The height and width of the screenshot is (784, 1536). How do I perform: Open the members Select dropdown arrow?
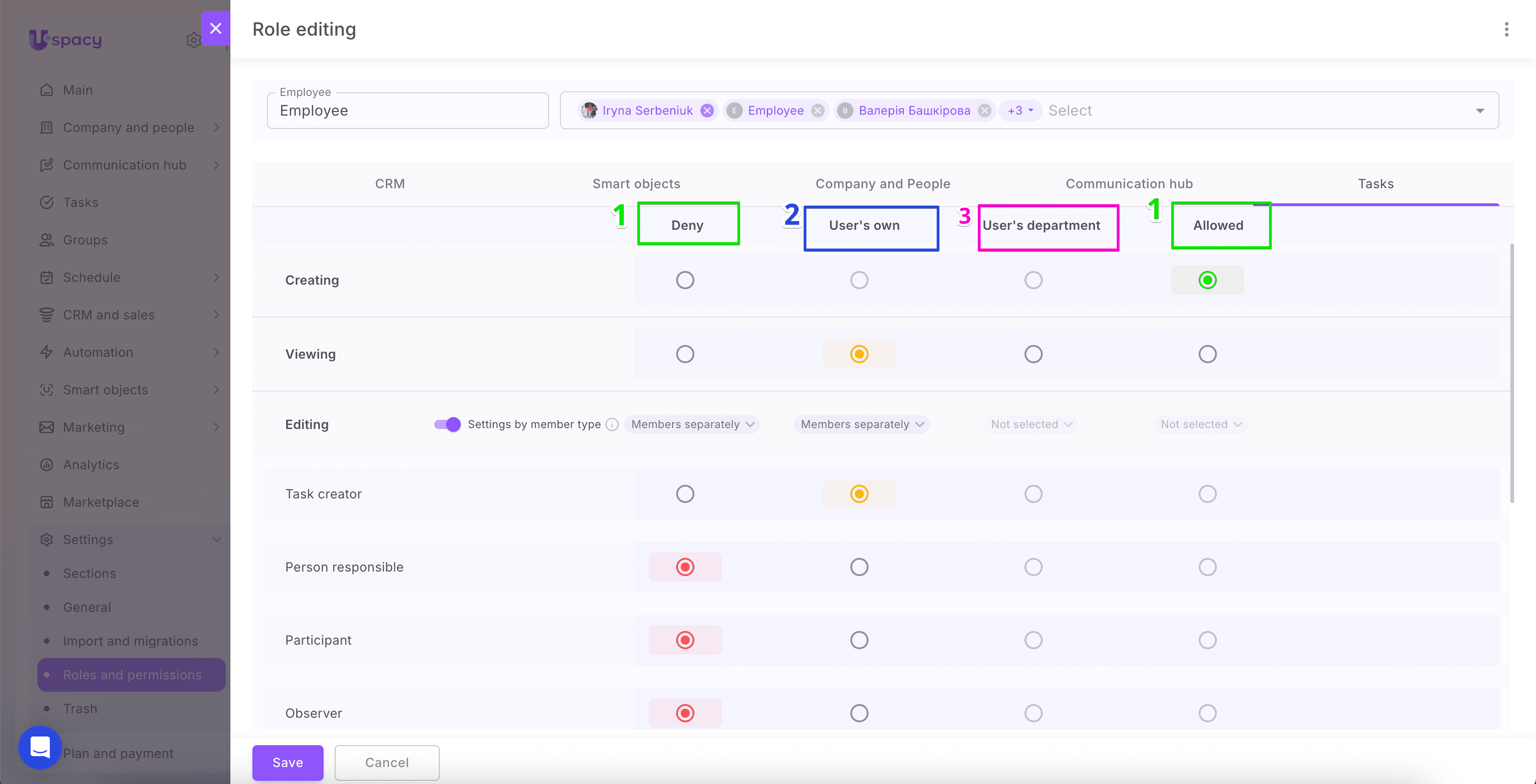click(1480, 111)
